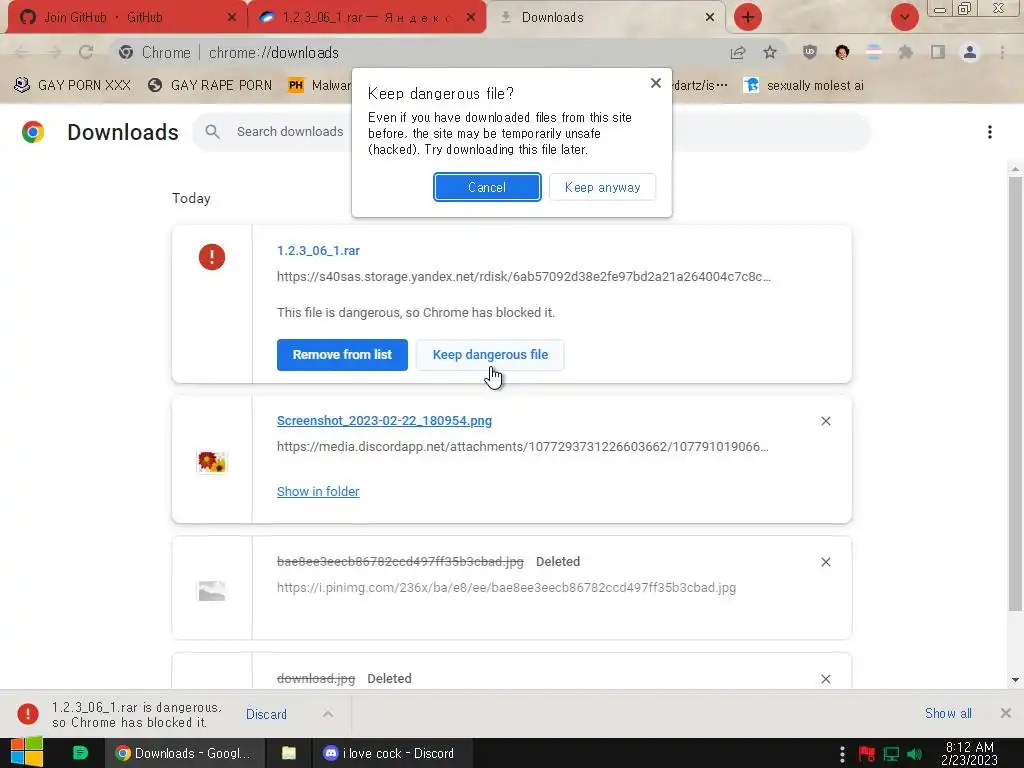Open the tab search dropdown
This screenshot has width=1024, height=768.
point(904,17)
